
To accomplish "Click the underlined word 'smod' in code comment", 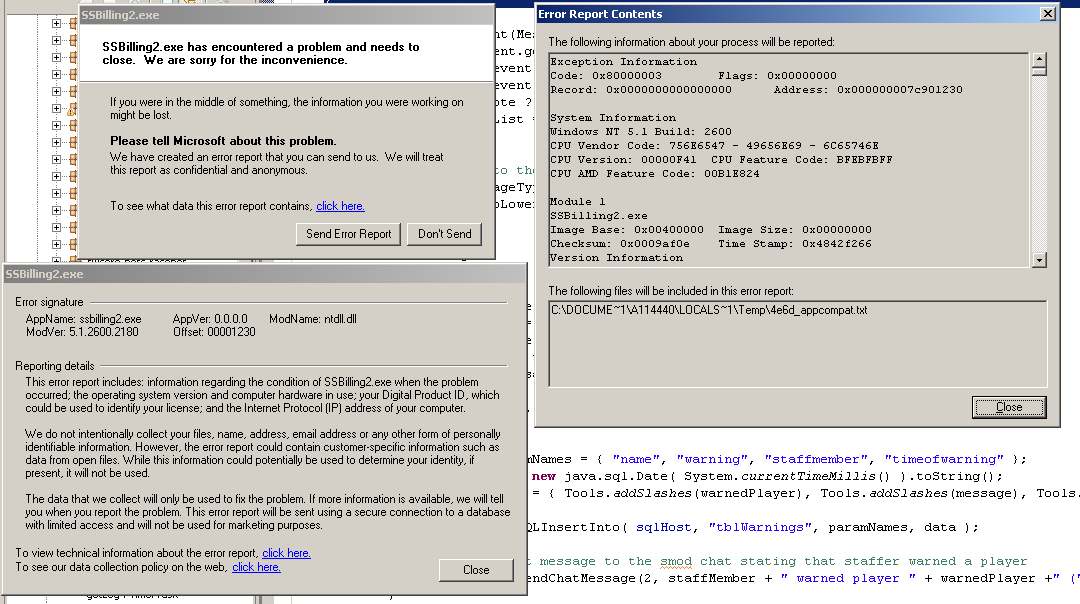I will pyautogui.click(x=676, y=562).
